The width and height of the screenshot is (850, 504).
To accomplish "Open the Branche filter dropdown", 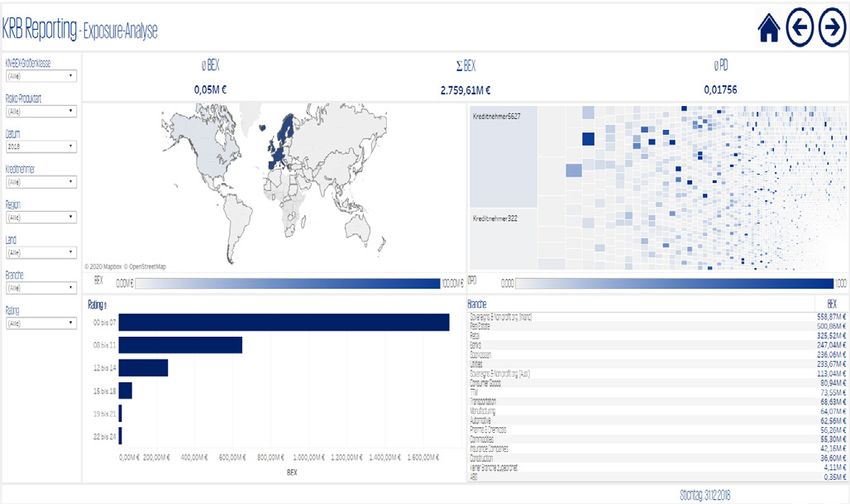I will [x=41, y=288].
